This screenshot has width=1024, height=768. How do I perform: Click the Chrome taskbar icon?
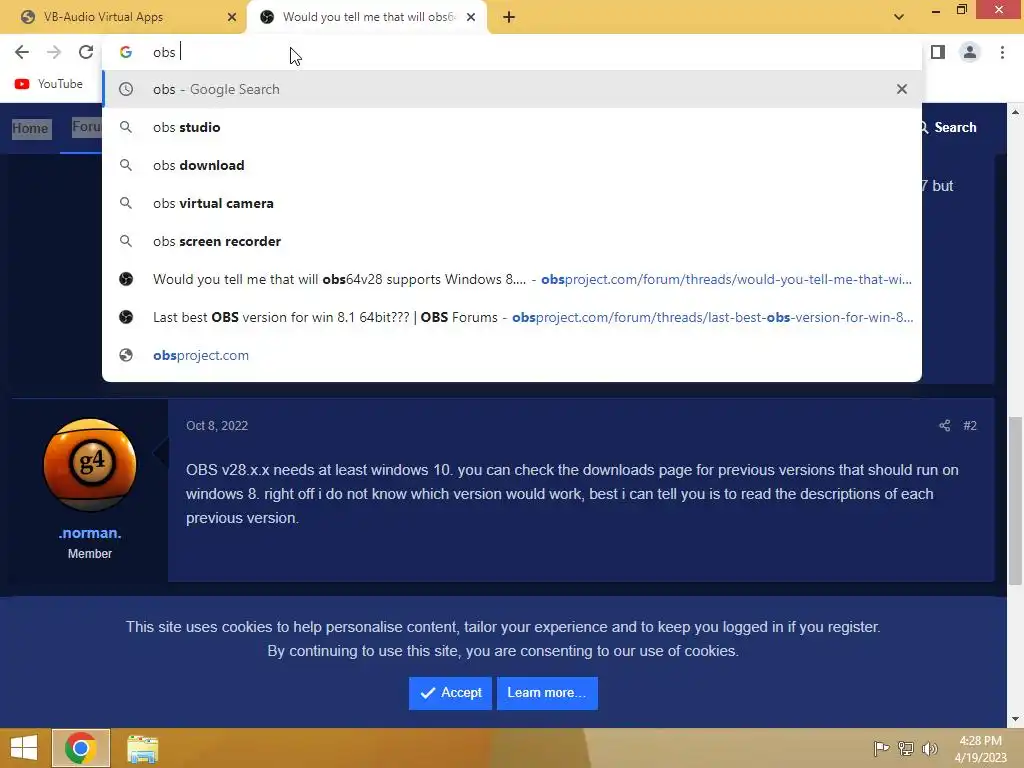81,748
